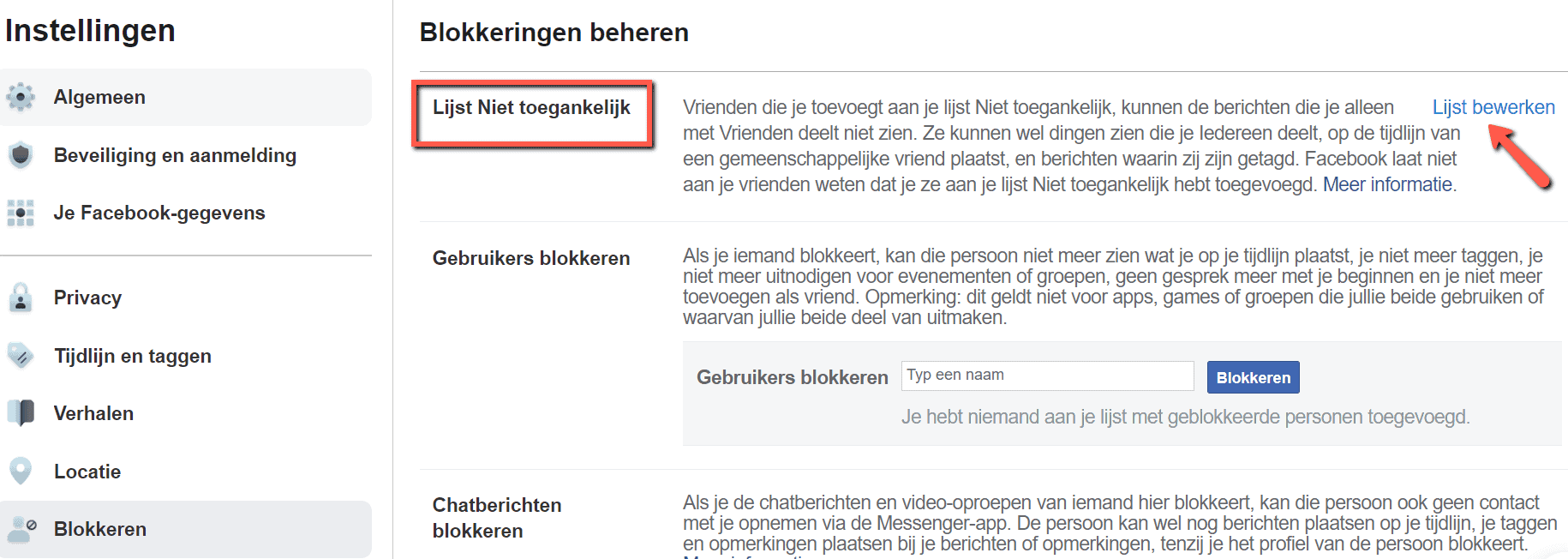This screenshot has width=1568, height=559.
Task: Select Blokkeren in the sidebar
Action: 186,529
